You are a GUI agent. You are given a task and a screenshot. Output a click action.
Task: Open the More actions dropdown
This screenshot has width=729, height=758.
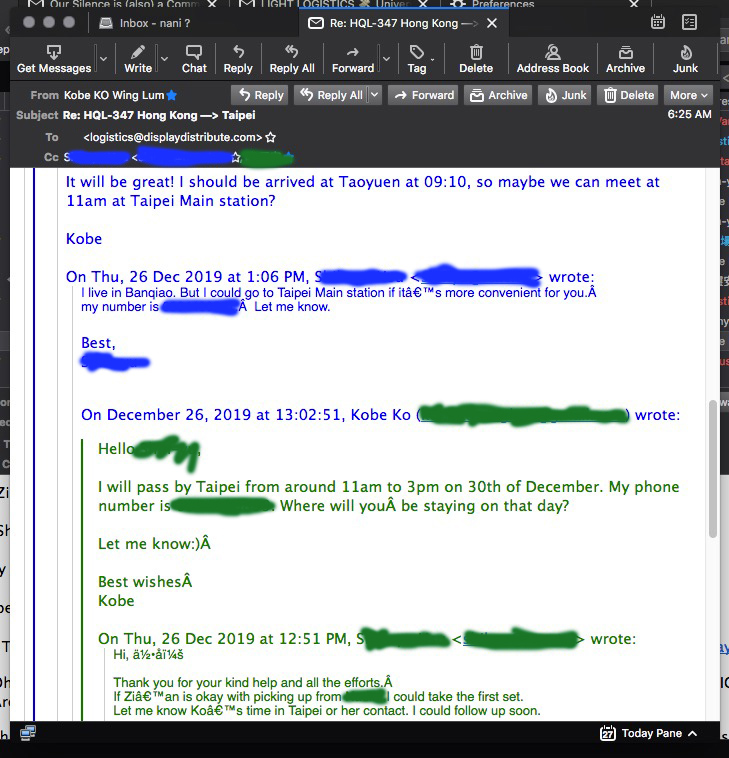(689, 95)
